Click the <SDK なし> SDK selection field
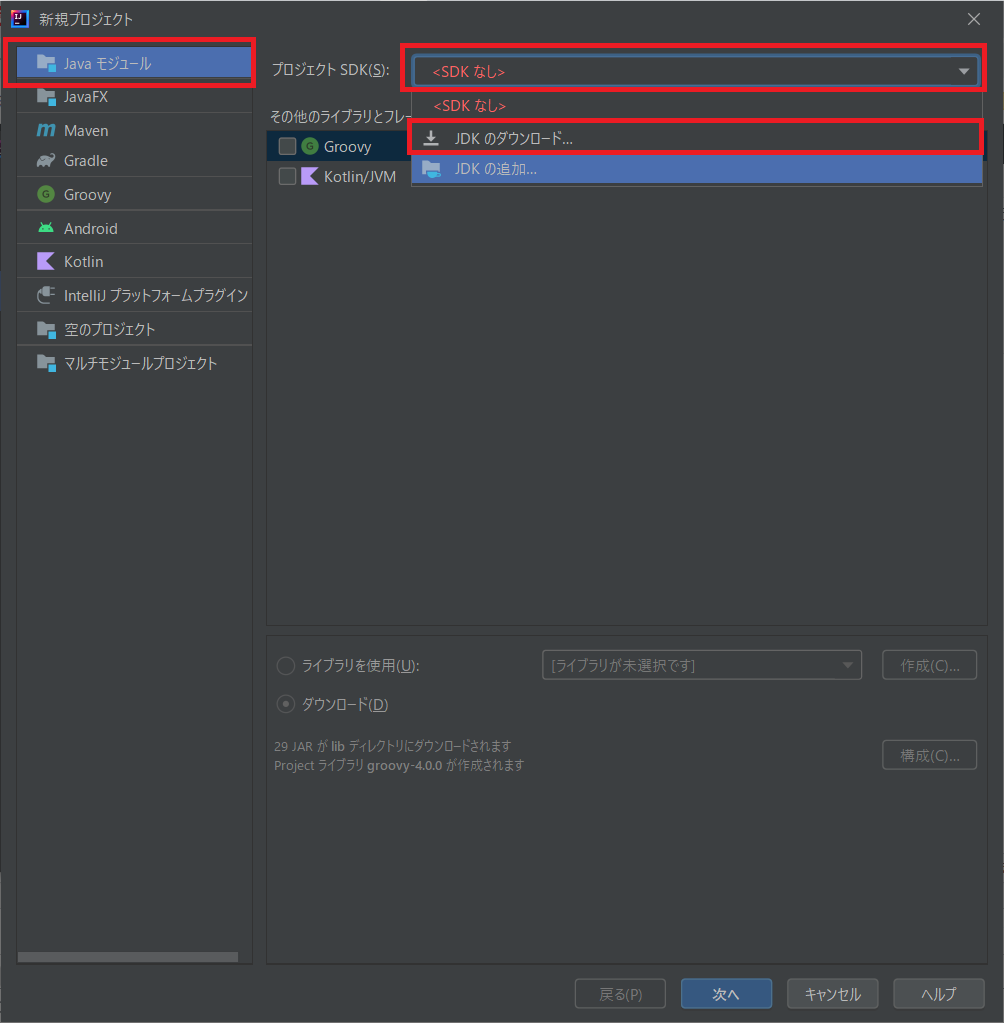Image resolution: width=1004 pixels, height=1023 pixels. click(695, 71)
